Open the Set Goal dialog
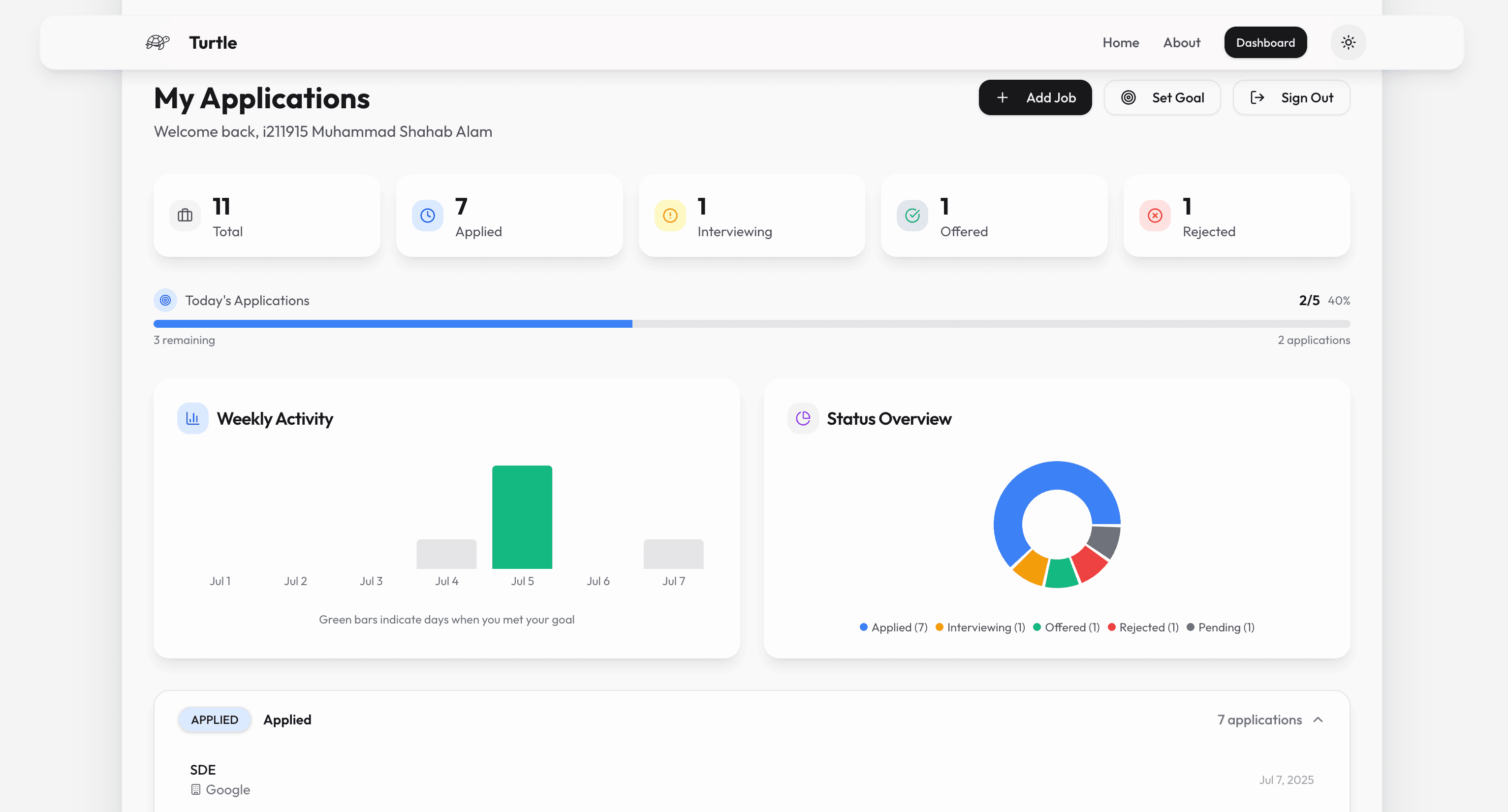The width and height of the screenshot is (1508, 812). tap(1162, 97)
